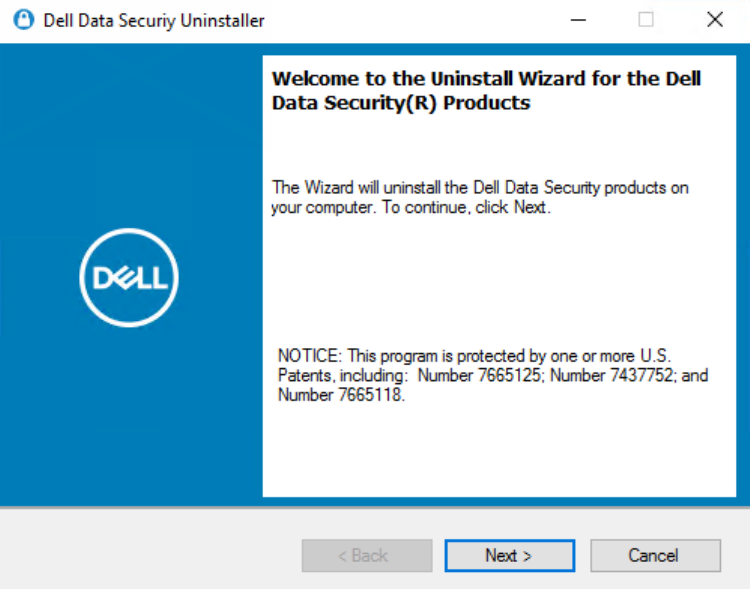750x589 pixels.
Task: Click the circular Dell logo
Action: pos(129,278)
